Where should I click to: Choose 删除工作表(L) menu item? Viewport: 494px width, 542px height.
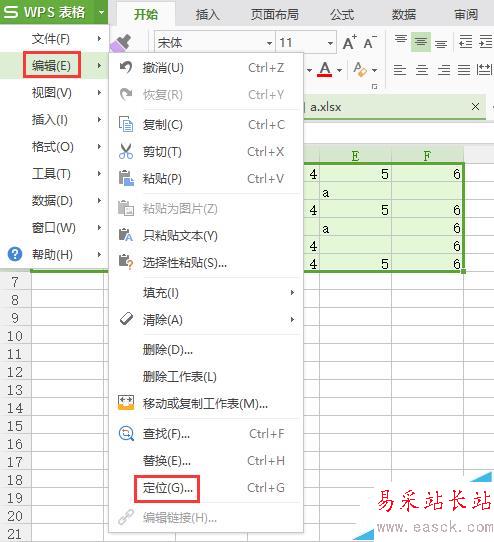206,377
